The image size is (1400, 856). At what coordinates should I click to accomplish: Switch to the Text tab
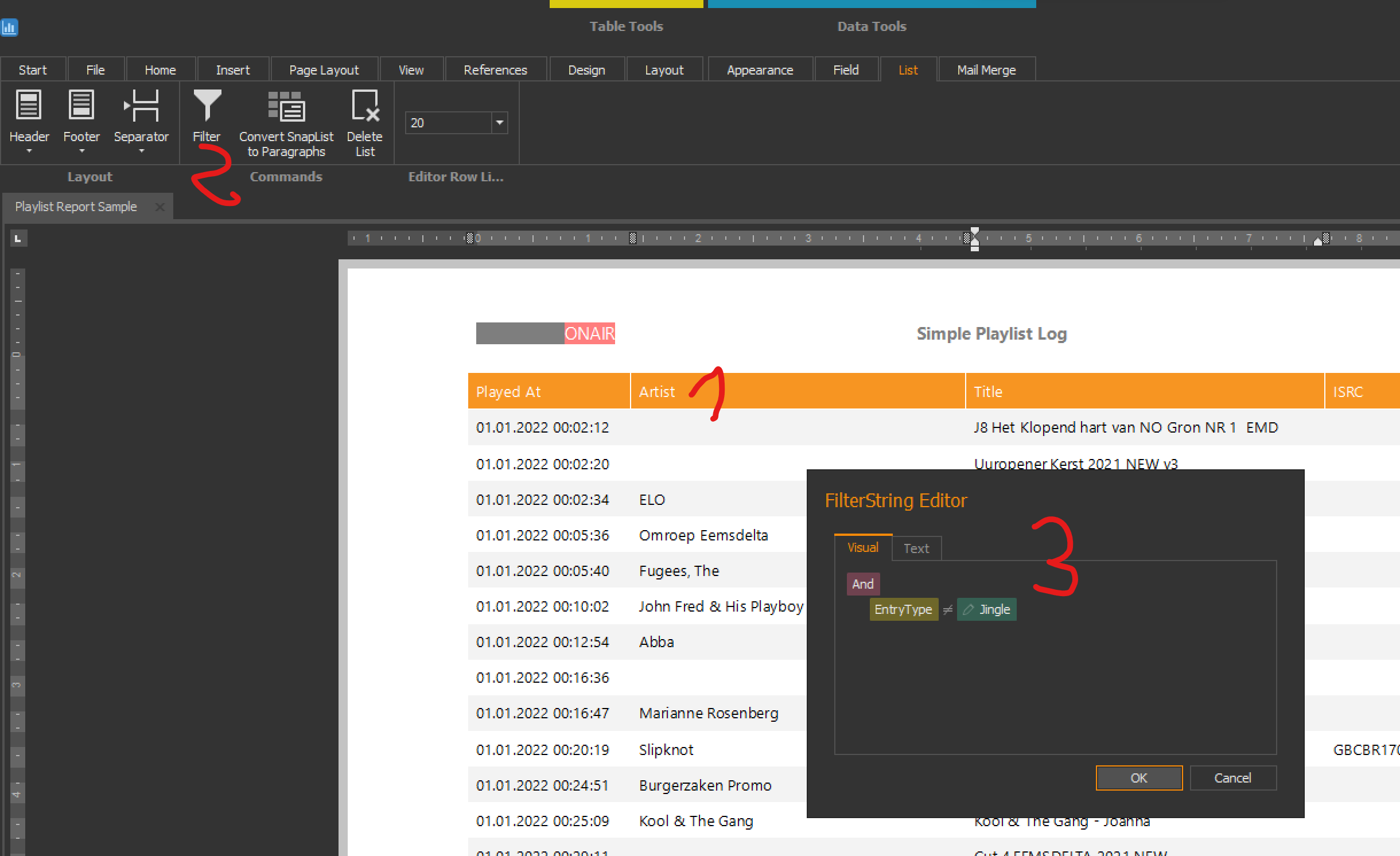pos(916,548)
